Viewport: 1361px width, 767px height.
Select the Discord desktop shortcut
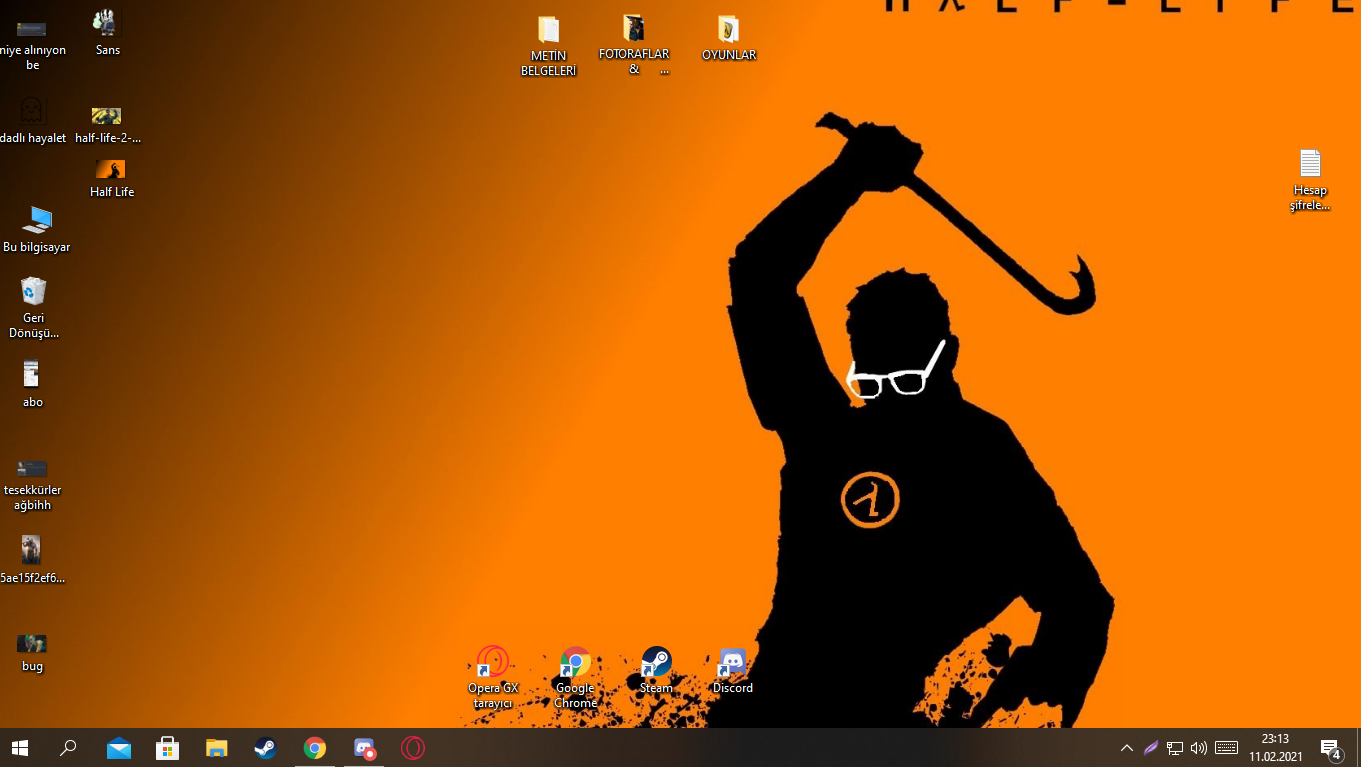pos(732,670)
